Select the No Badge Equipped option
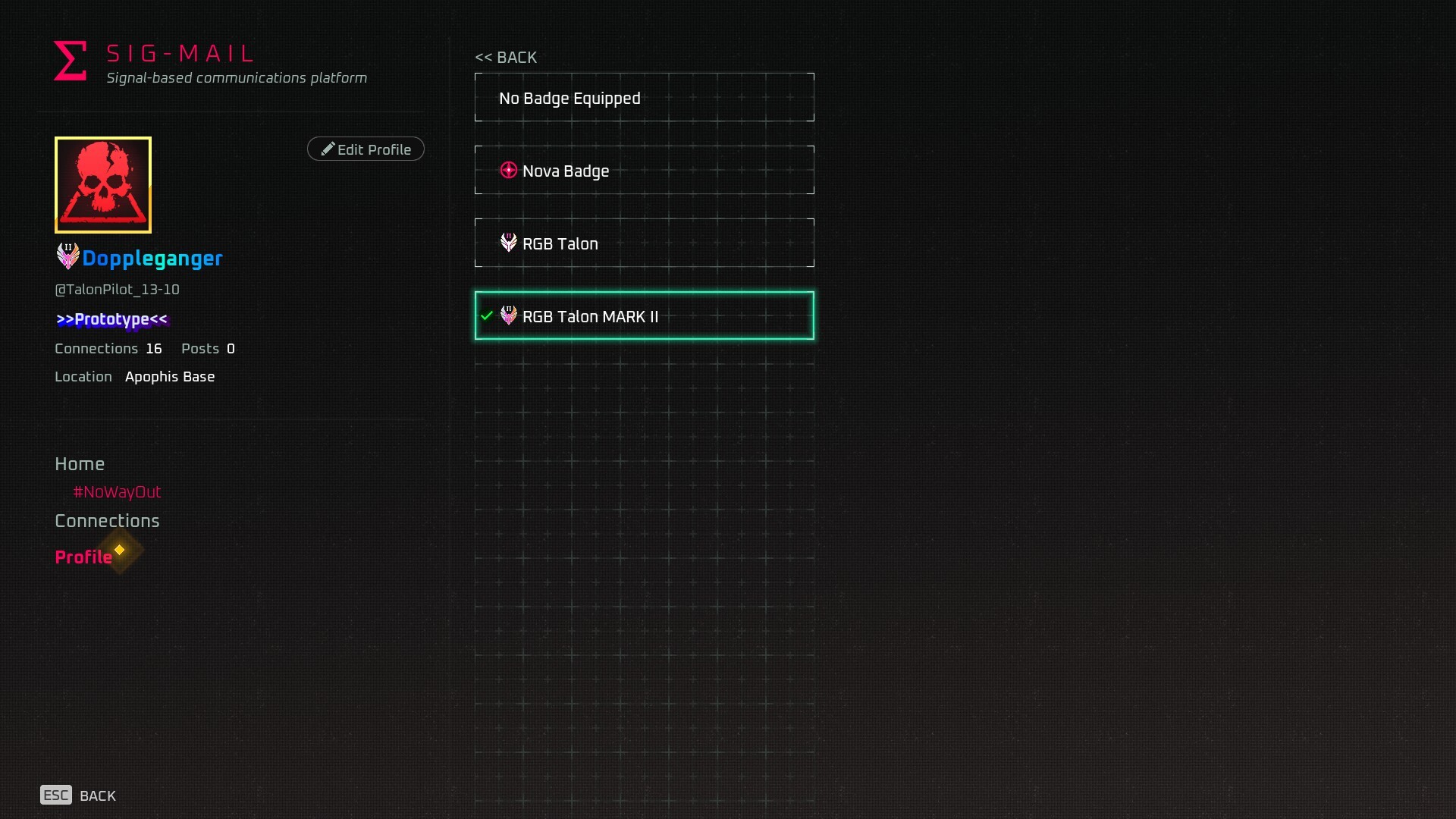This screenshot has height=819, width=1456. click(643, 97)
